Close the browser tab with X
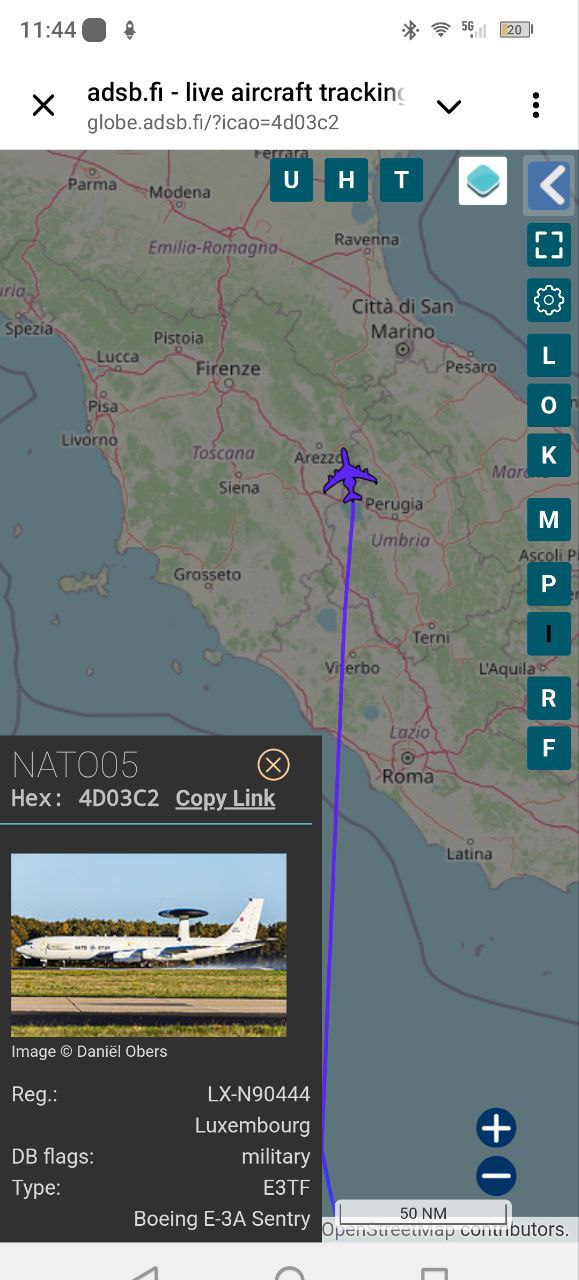The height and width of the screenshot is (1280, 579). pos(43,105)
